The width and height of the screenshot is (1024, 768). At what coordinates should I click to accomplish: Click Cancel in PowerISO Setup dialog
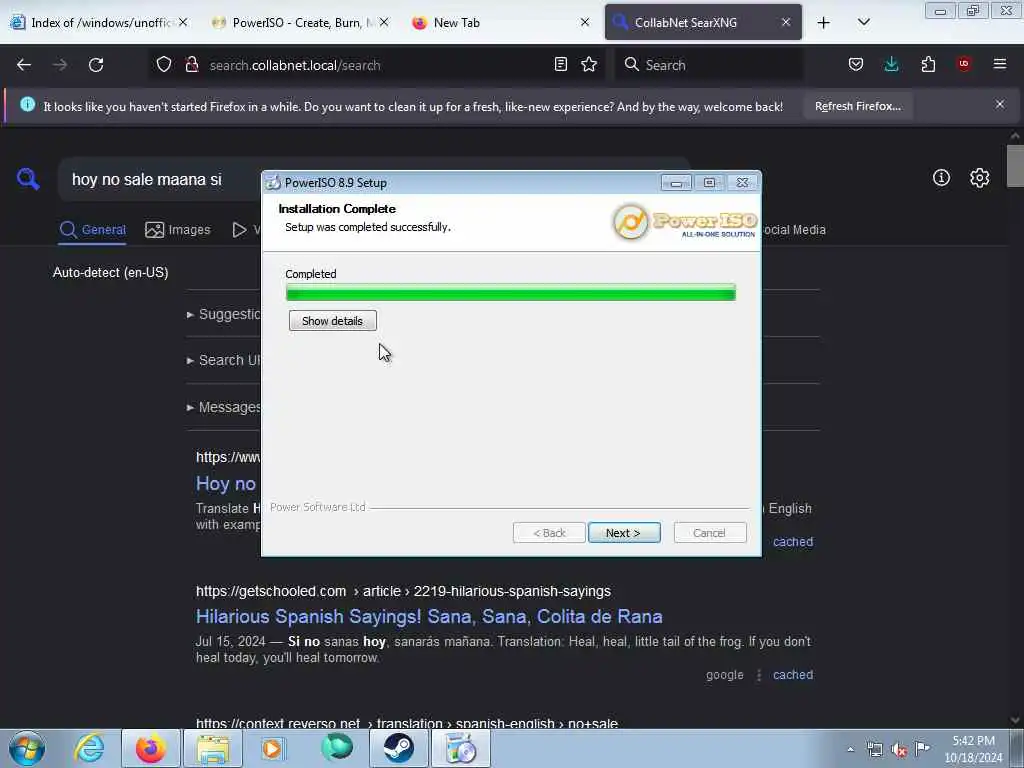click(x=710, y=533)
